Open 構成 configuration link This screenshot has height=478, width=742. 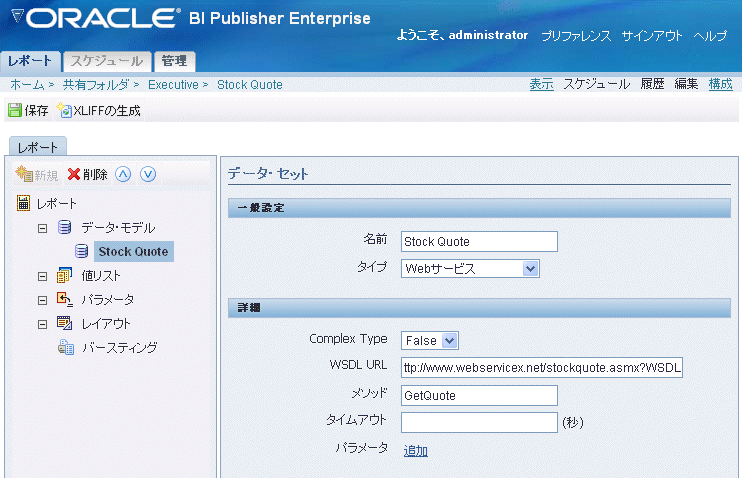[720, 84]
